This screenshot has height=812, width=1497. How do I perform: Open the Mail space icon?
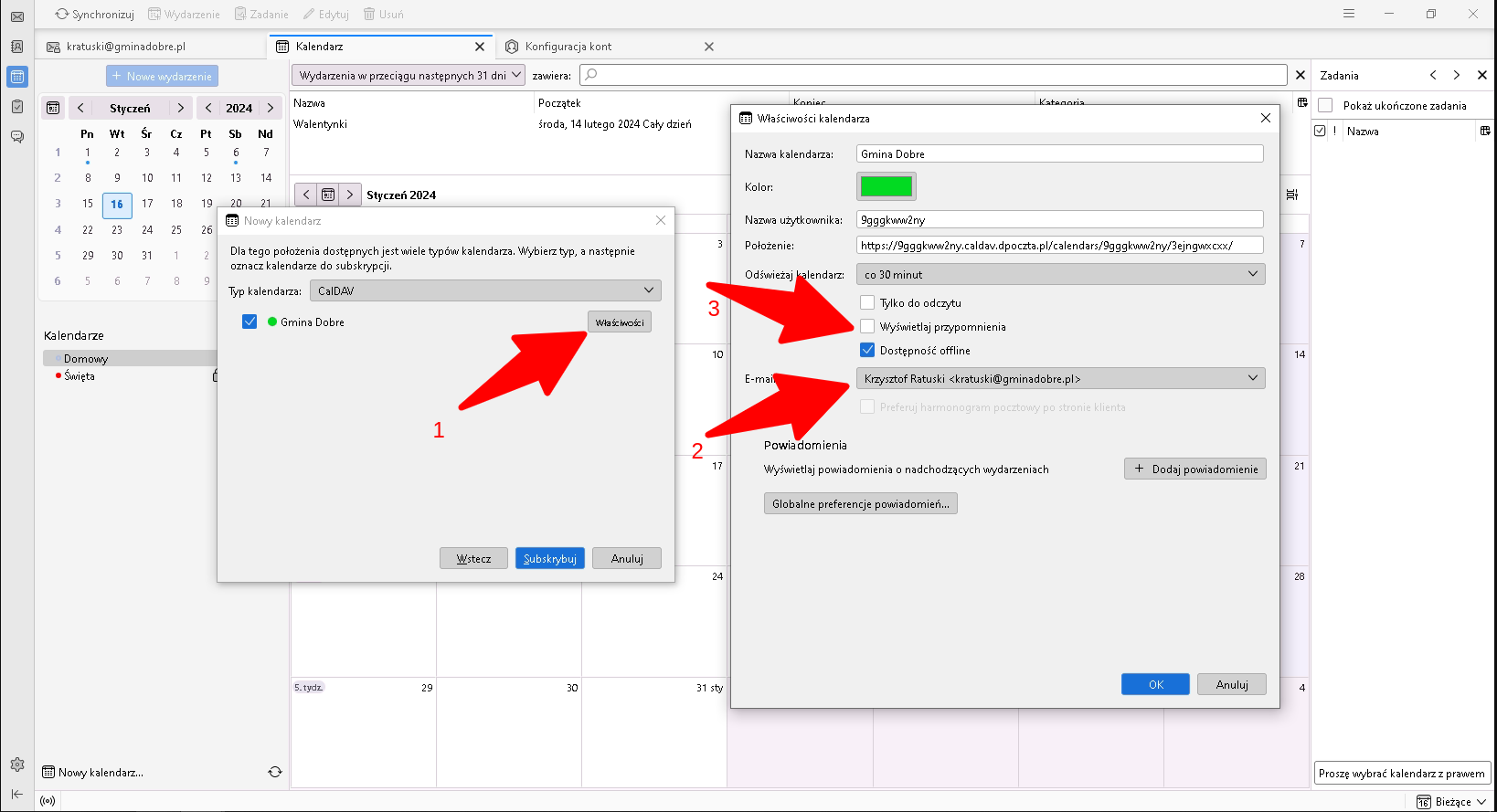[17, 16]
